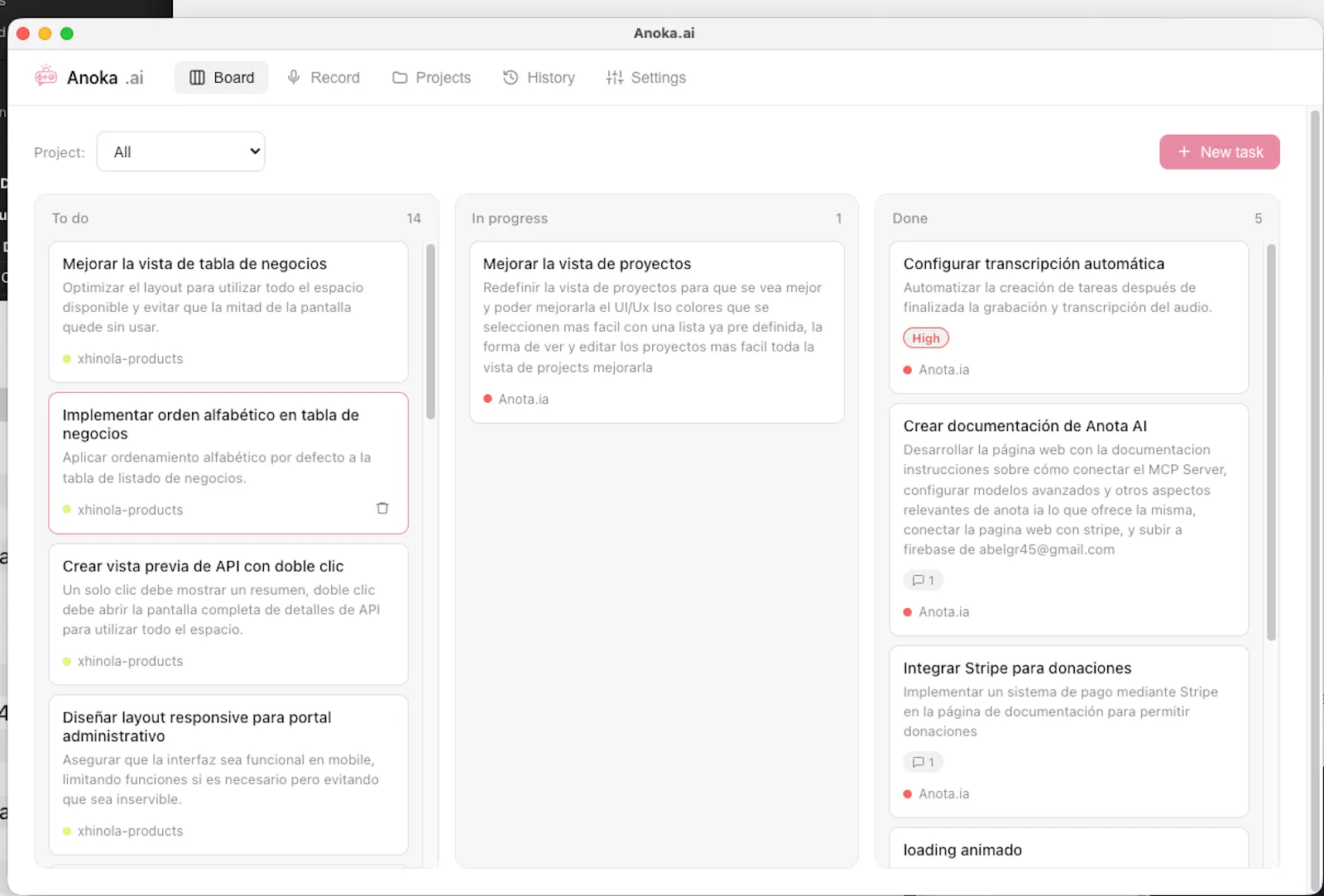Select the 'Implementar orden alfabético en tabla de negocios' title

[210, 424]
